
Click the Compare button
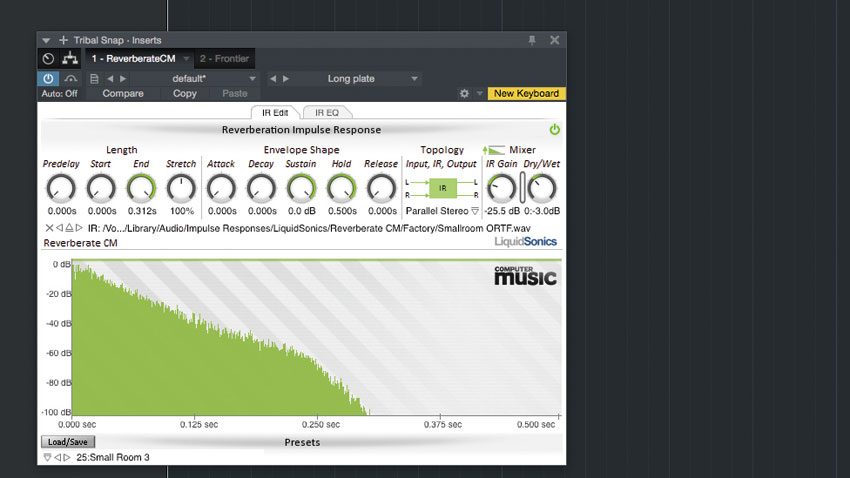pyautogui.click(x=123, y=93)
